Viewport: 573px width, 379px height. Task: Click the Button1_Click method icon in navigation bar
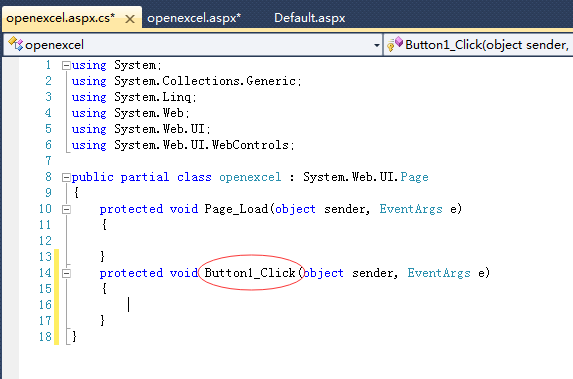click(395, 44)
